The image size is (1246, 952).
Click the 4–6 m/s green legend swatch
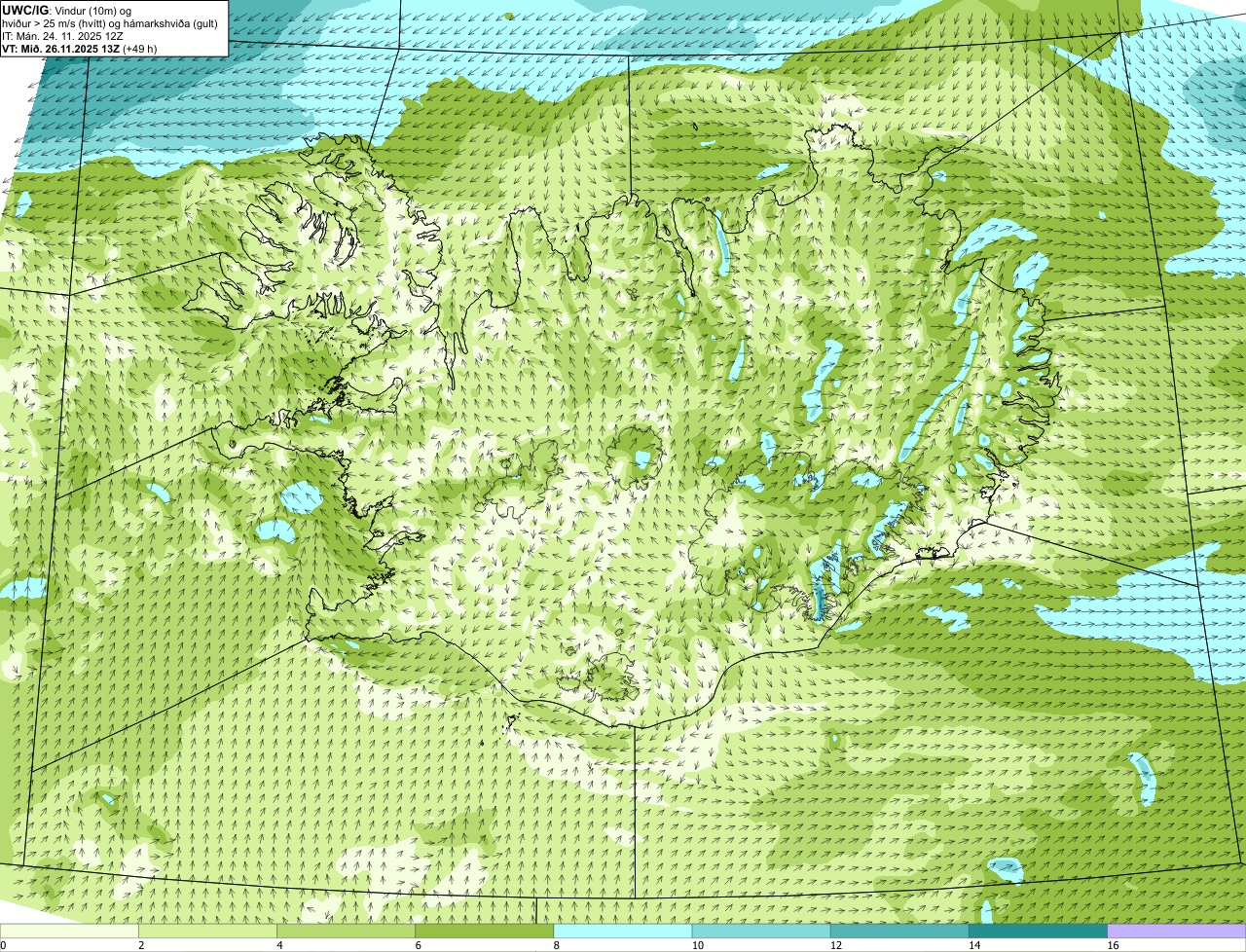[x=347, y=932]
